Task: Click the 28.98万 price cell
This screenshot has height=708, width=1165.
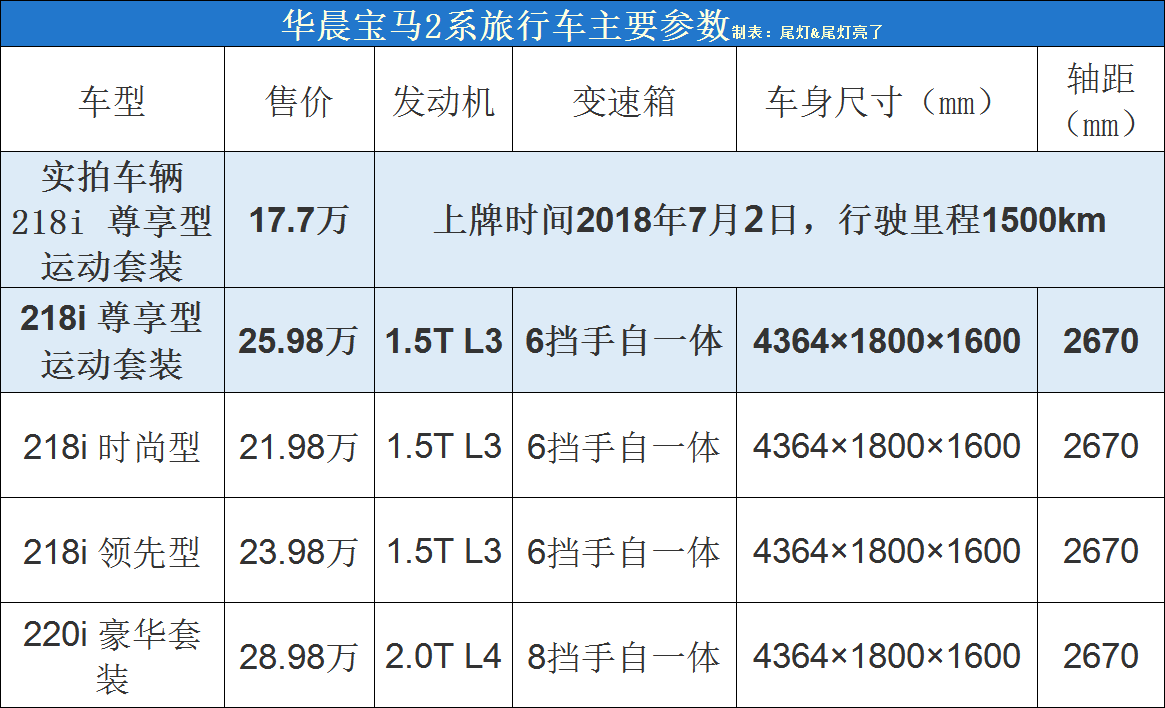Action: pyautogui.click(x=299, y=657)
